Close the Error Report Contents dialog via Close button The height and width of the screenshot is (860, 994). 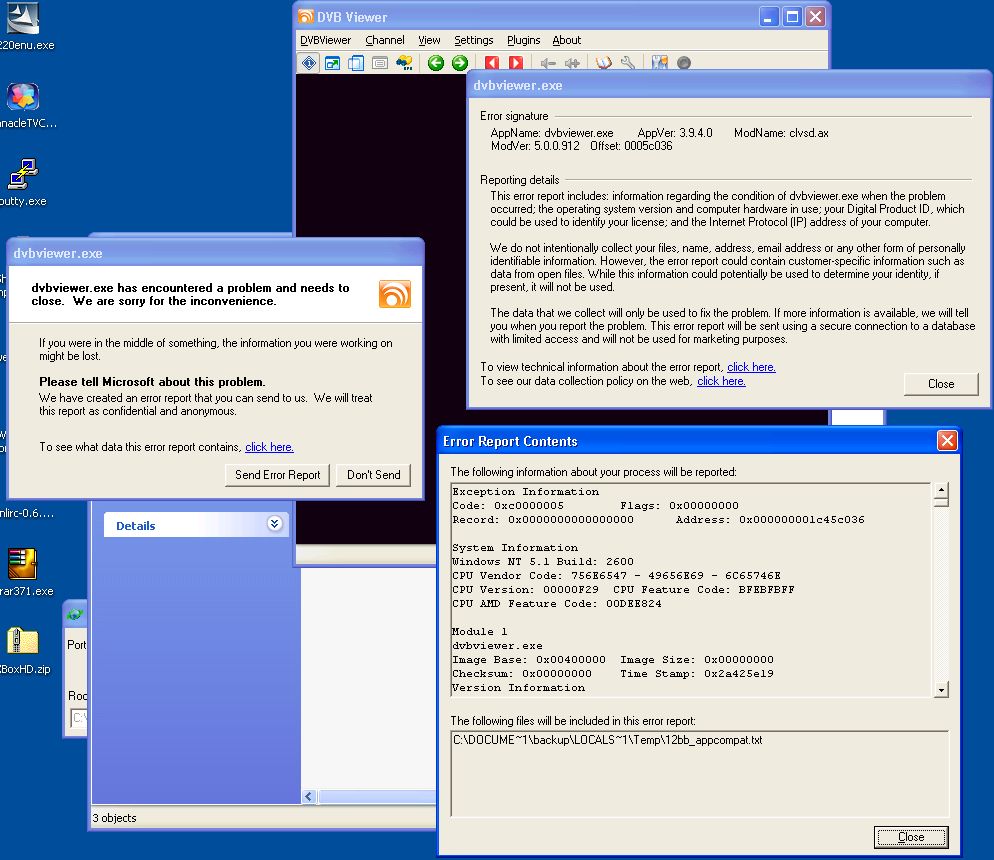(910, 837)
